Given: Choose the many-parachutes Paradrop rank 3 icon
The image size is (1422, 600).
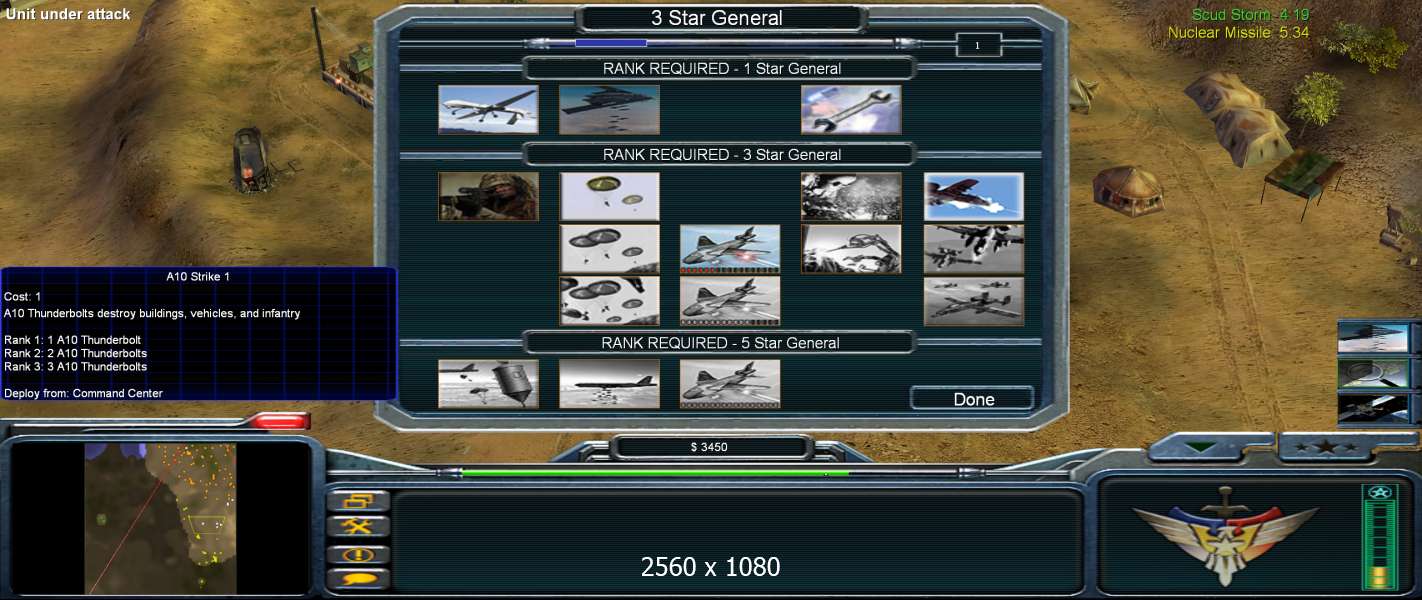Looking at the screenshot, I should [x=609, y=301].
